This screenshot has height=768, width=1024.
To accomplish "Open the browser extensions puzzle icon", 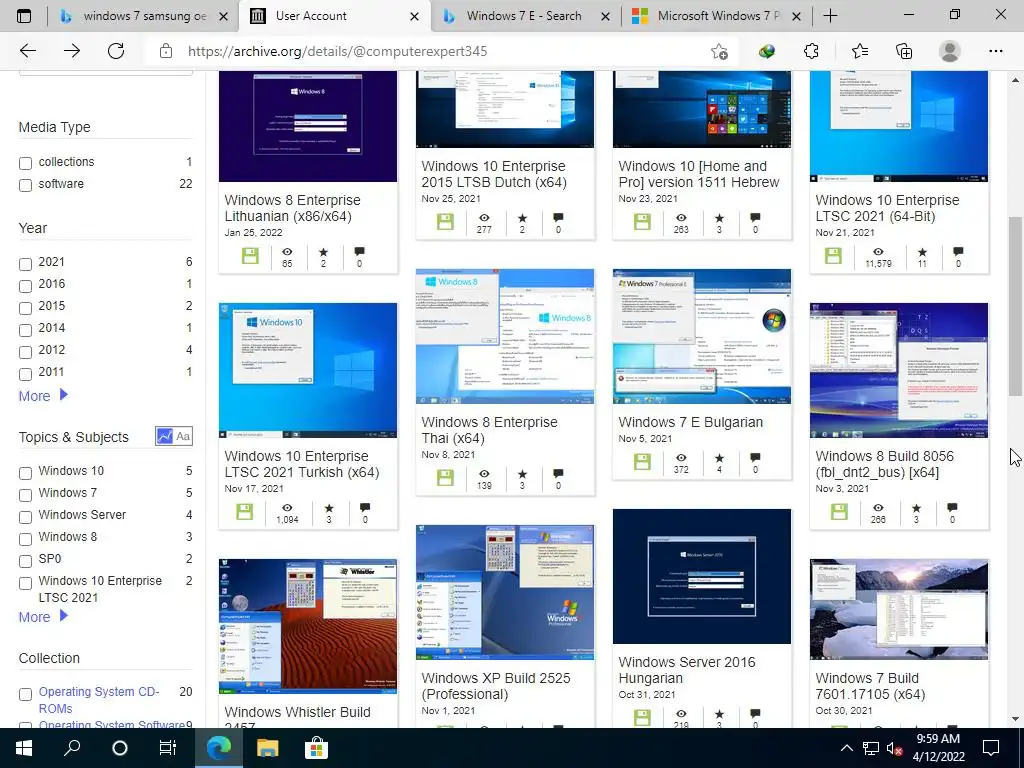I will coord(811,51).
